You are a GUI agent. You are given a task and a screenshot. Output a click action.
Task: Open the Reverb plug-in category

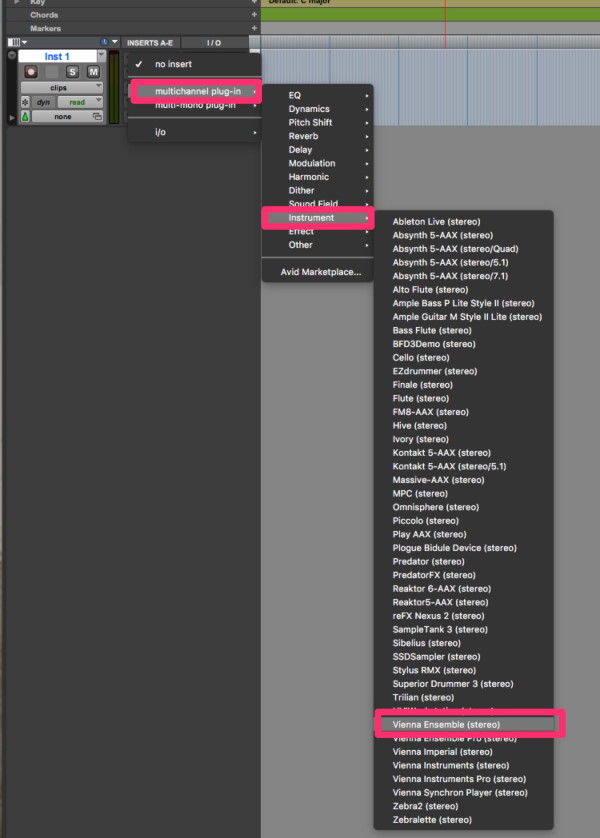tap(317, 136)
